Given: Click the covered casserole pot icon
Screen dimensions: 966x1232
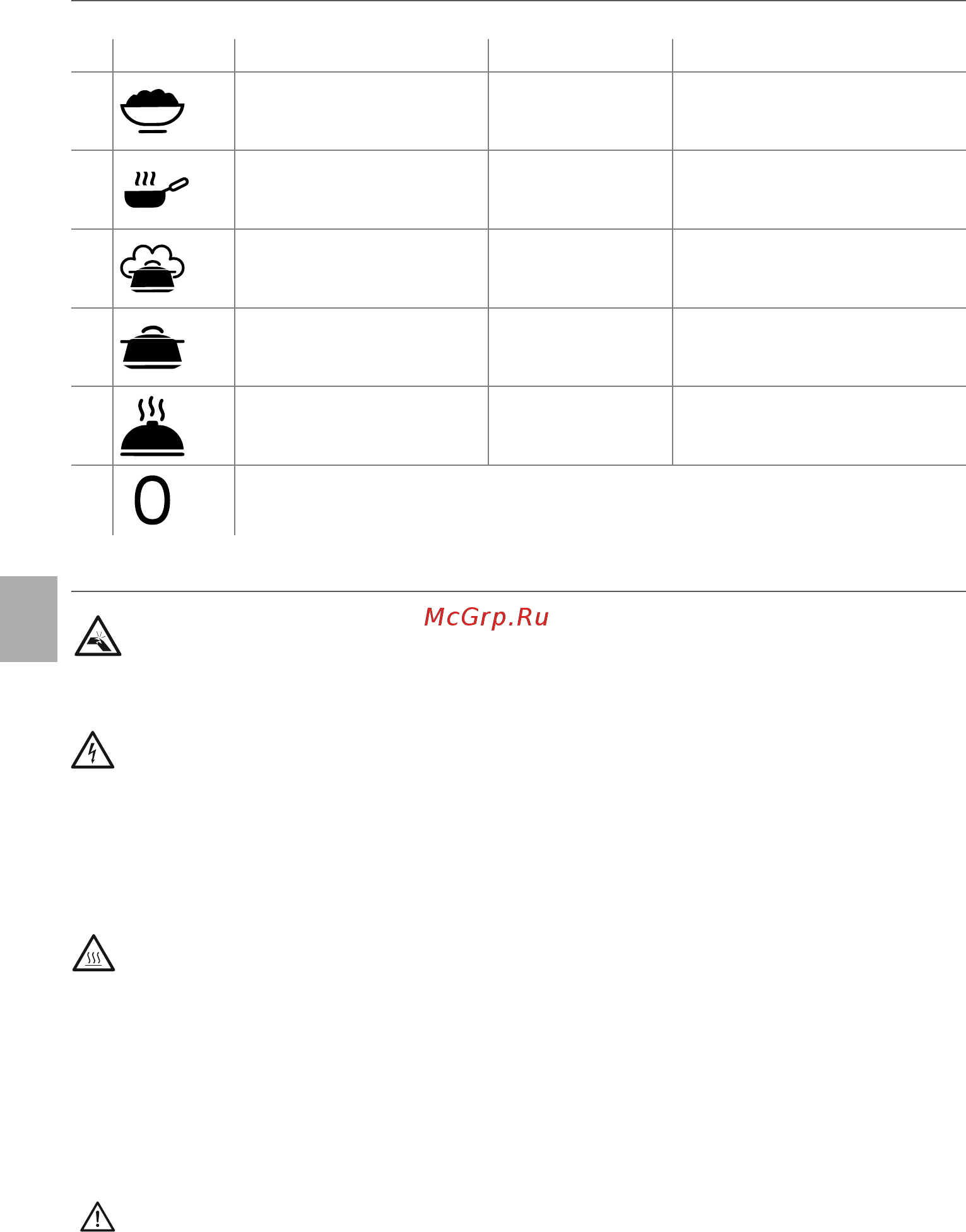Looking at the screenshot, I should (x=152, y=347).
